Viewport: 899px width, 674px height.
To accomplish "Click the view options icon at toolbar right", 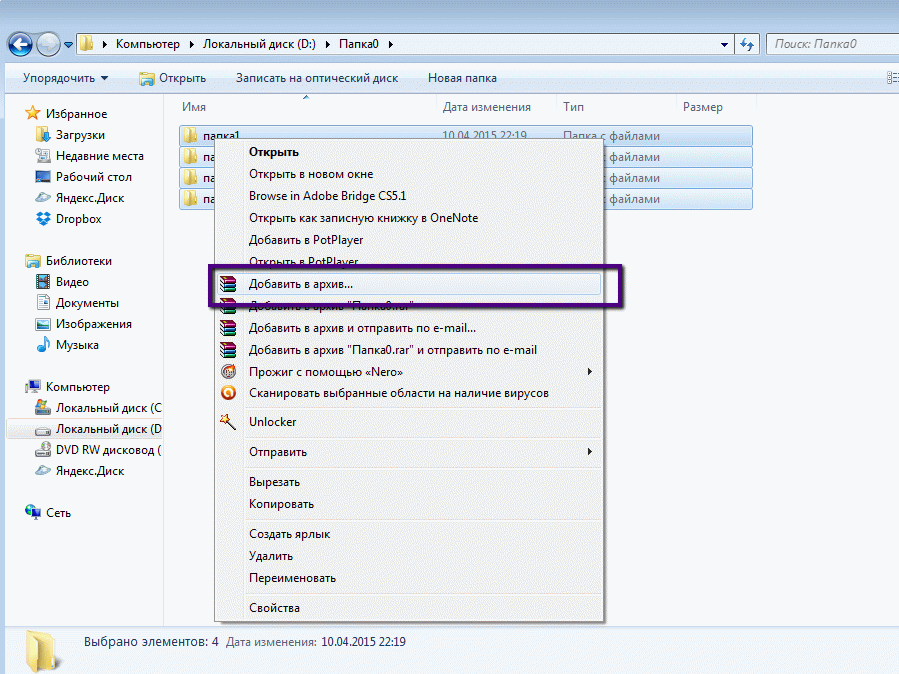I will click(893, 78).
